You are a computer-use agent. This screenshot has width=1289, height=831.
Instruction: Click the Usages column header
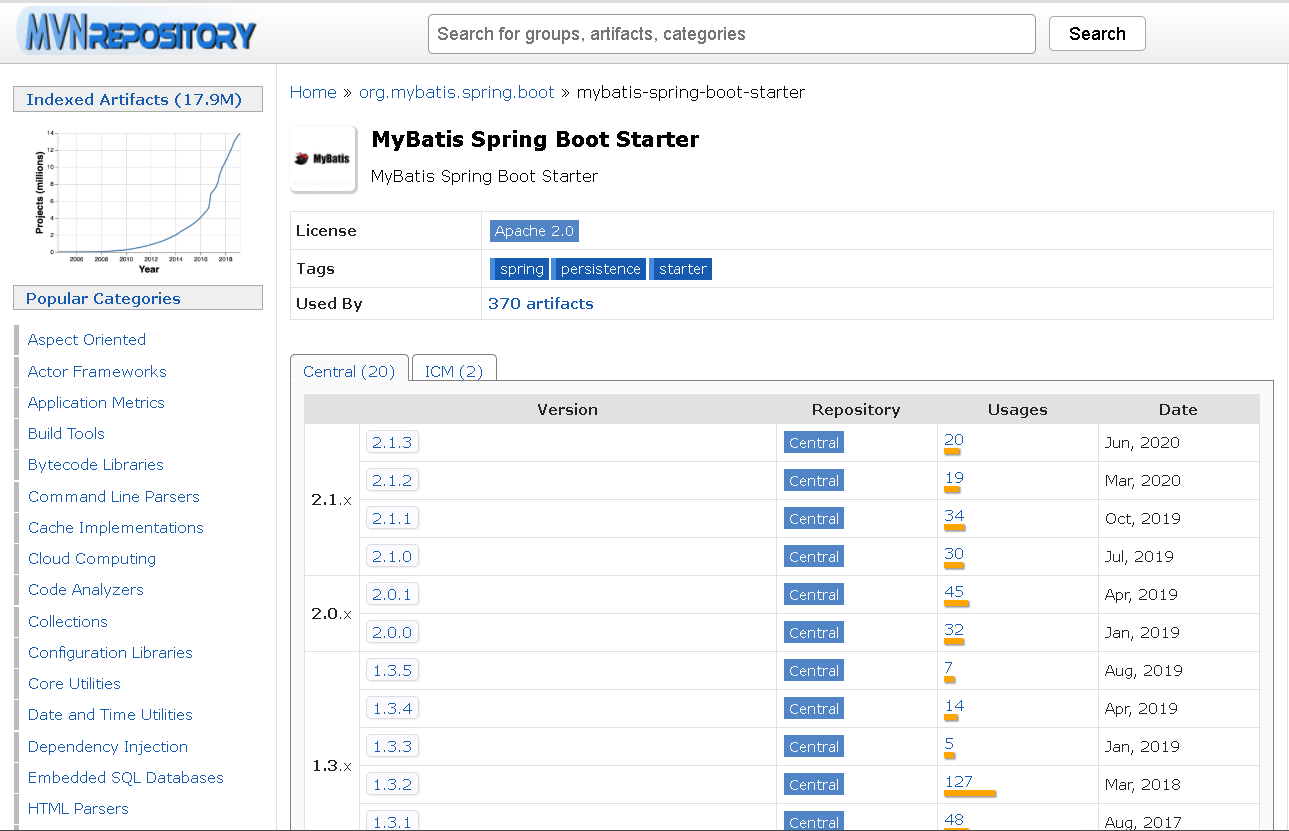coord(1017,409)
